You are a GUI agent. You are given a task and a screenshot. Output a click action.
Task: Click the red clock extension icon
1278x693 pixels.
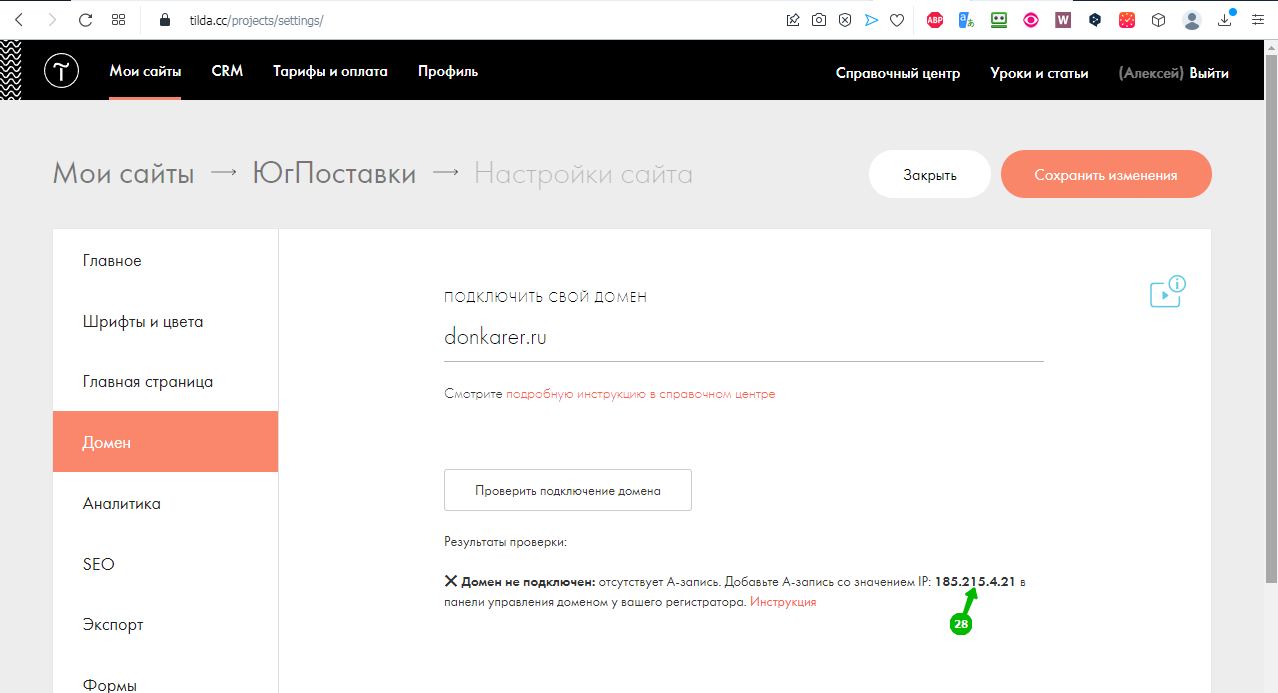point(1127,19)
